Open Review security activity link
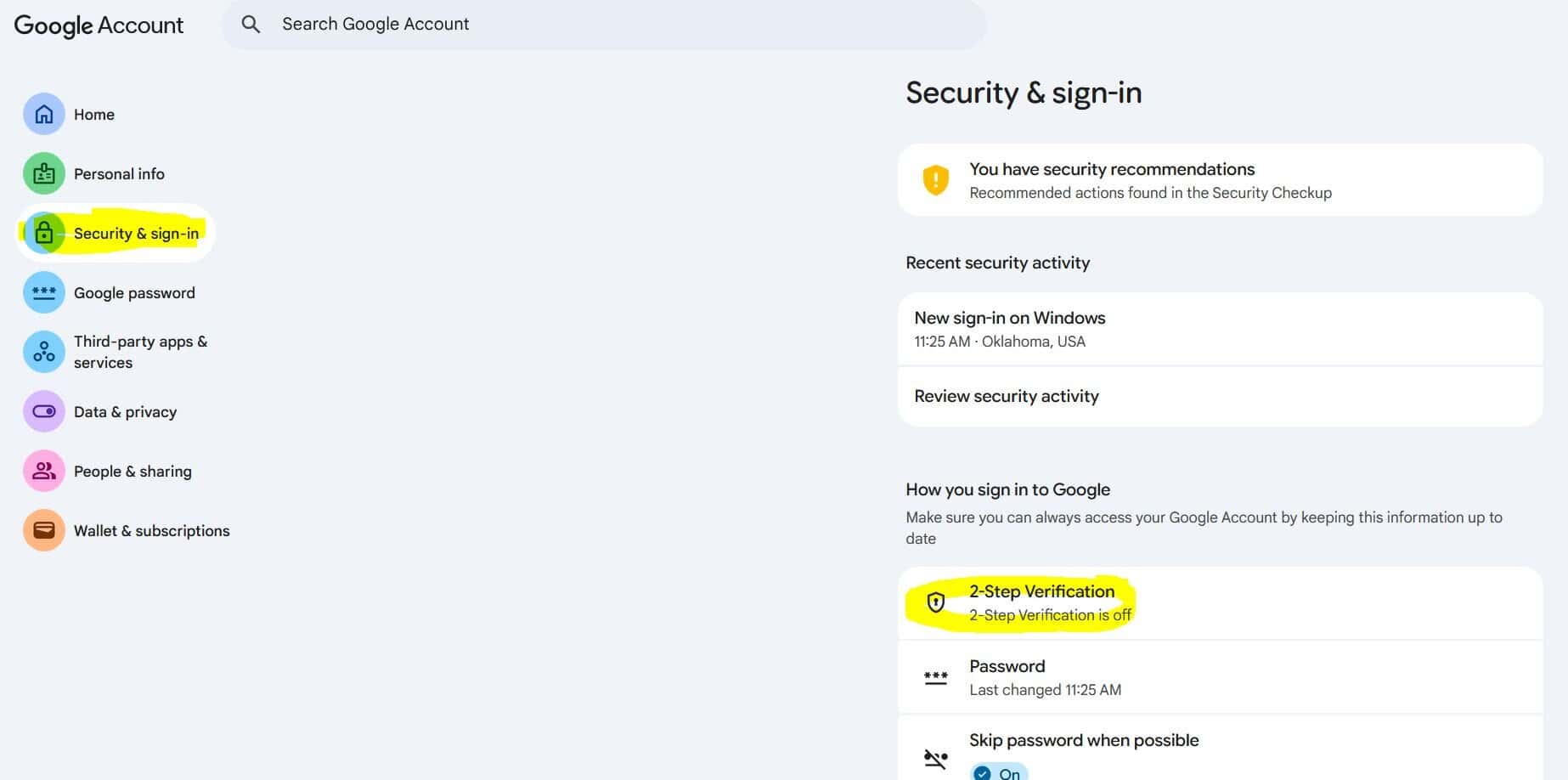1568x780 pixels. (1007, 397)
